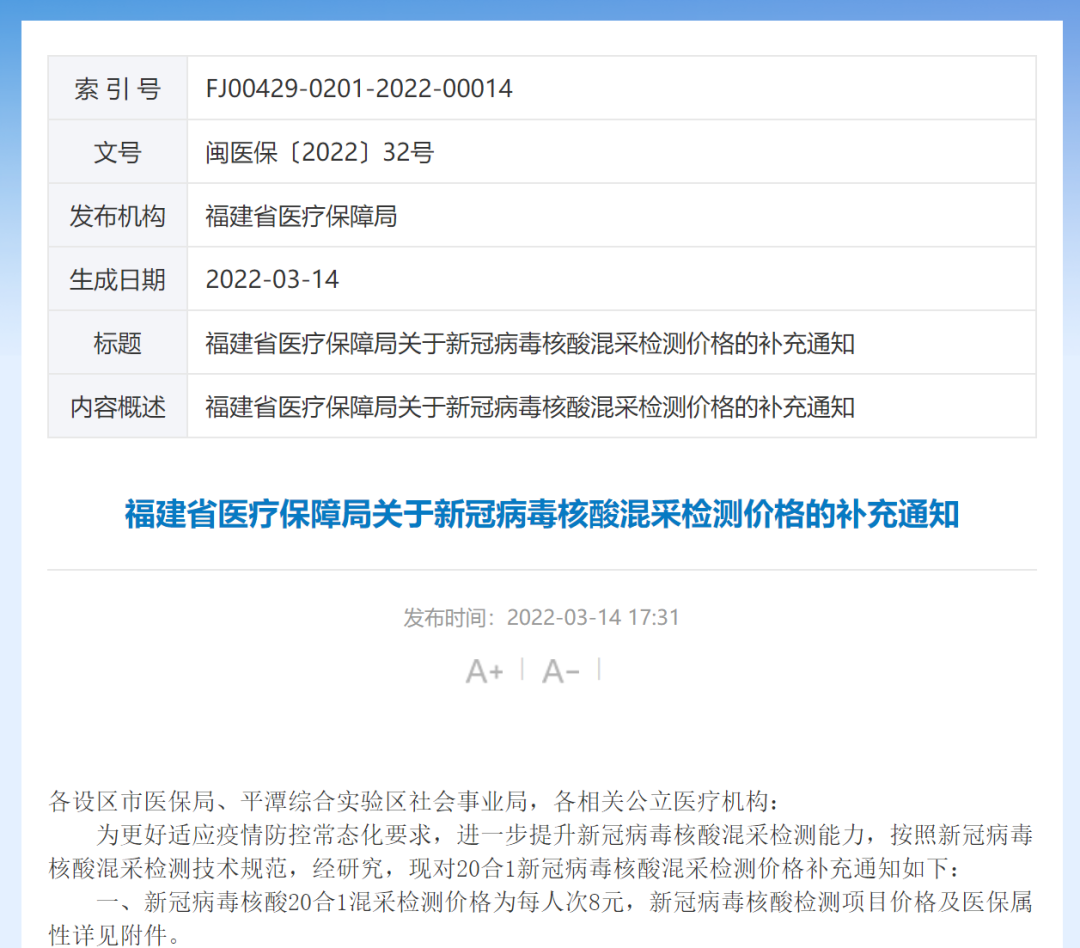Click the salutation line starting 各设区市医保局

(x=412, y=802)
